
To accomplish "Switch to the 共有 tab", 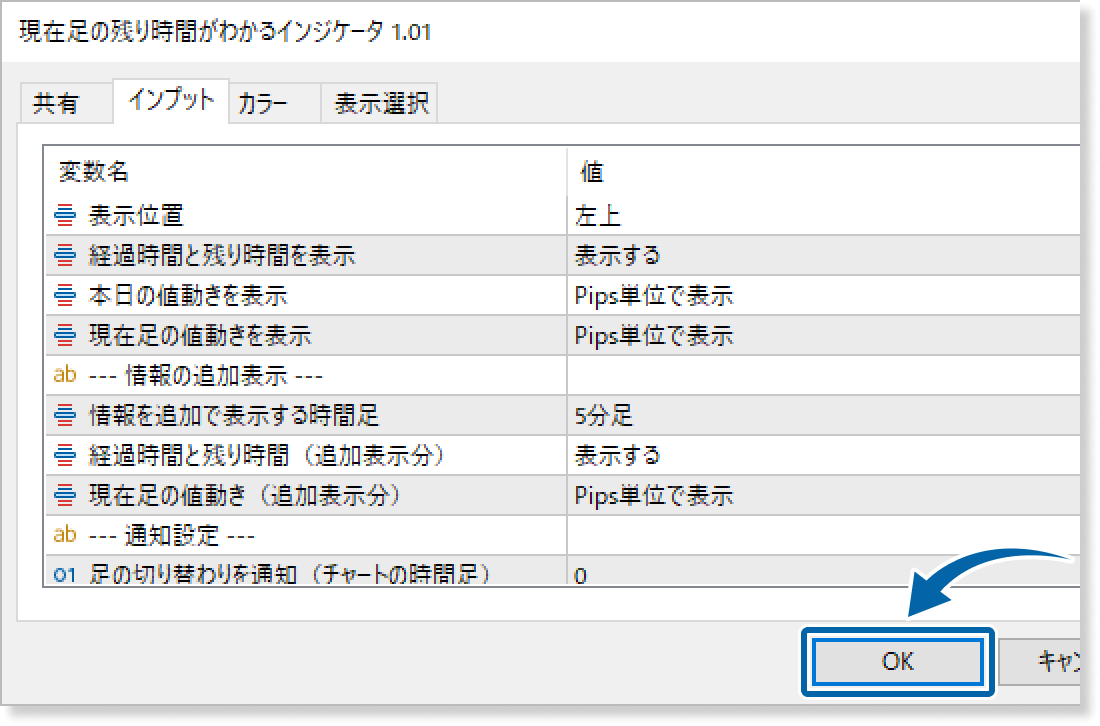I will pos(55,104).
